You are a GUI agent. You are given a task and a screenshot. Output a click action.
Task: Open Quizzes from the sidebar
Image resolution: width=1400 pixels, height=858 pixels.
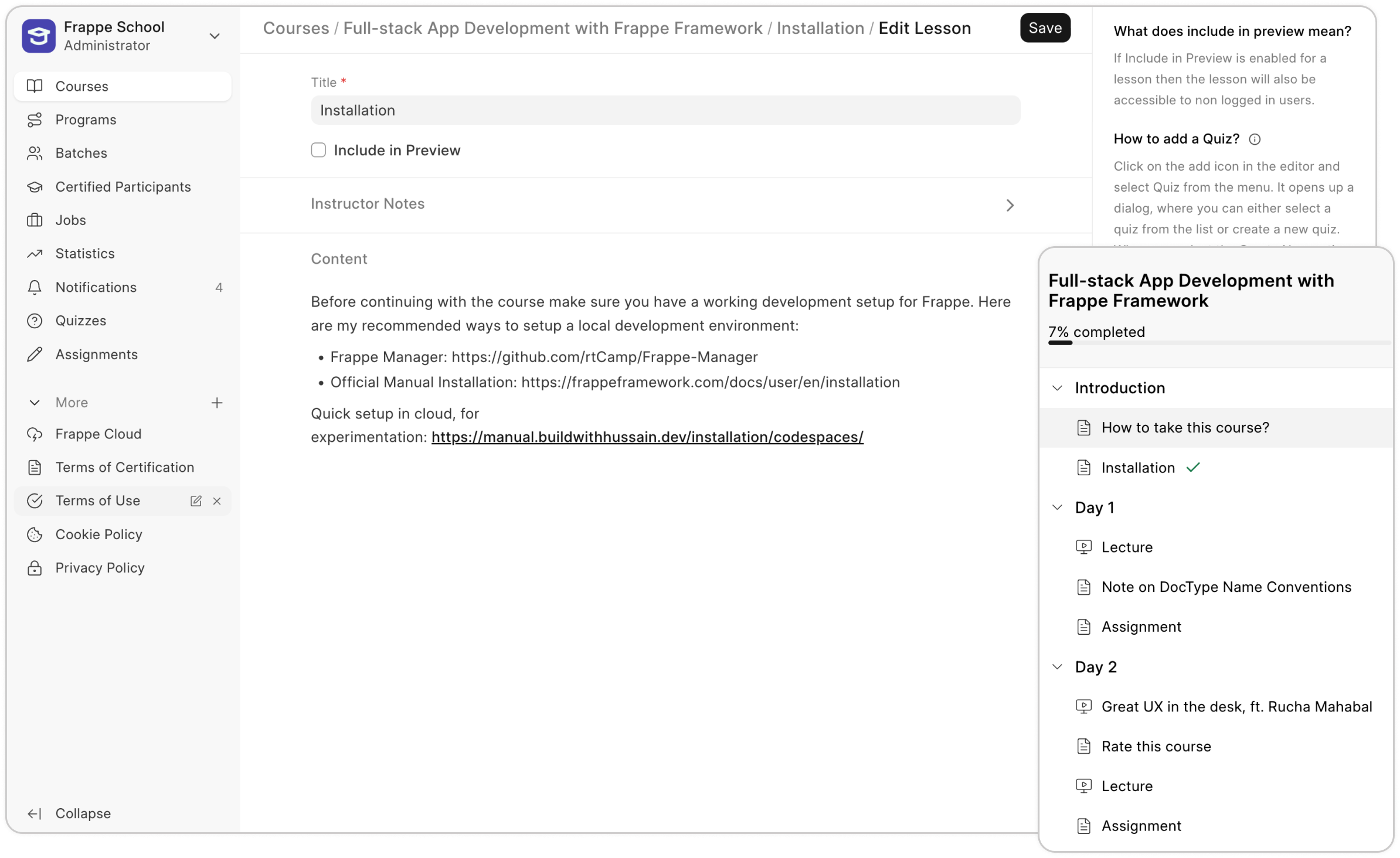(x=81, y=321)
